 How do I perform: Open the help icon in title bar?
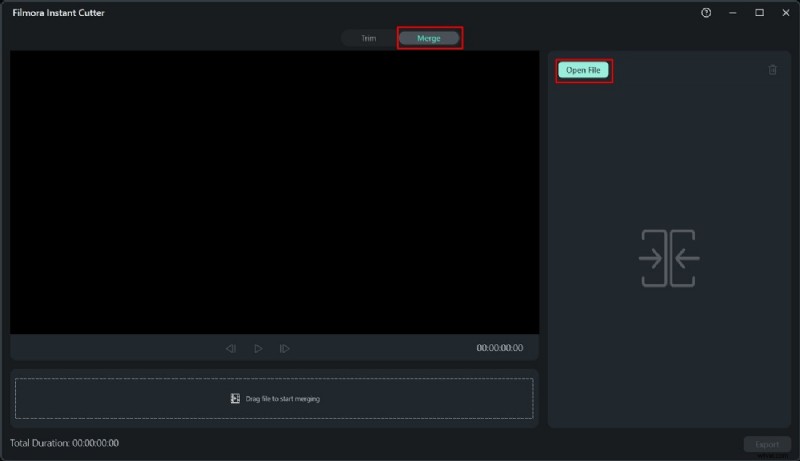point(706,13)
